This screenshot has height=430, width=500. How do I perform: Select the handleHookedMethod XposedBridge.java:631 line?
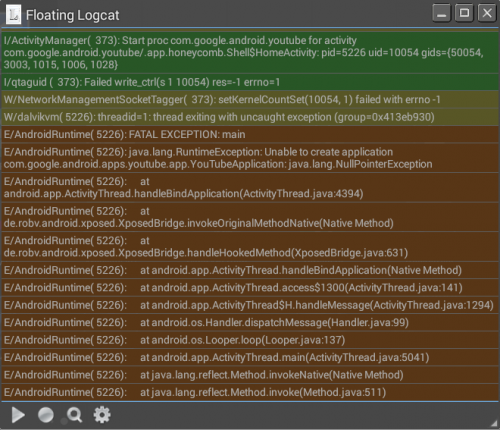[x=250, y=247]
